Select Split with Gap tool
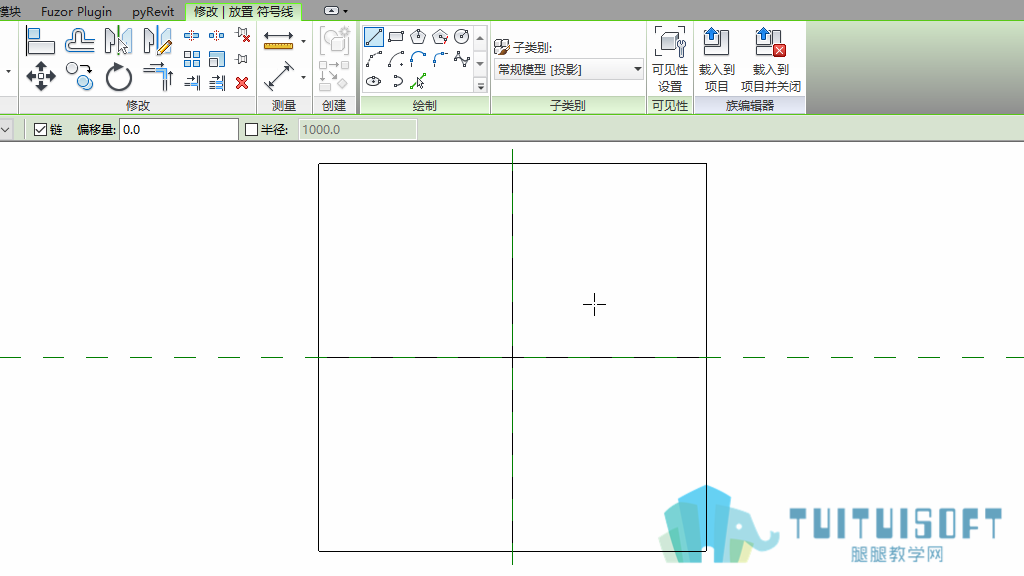This screenshot has width=1024, height=576. [217, 35]
